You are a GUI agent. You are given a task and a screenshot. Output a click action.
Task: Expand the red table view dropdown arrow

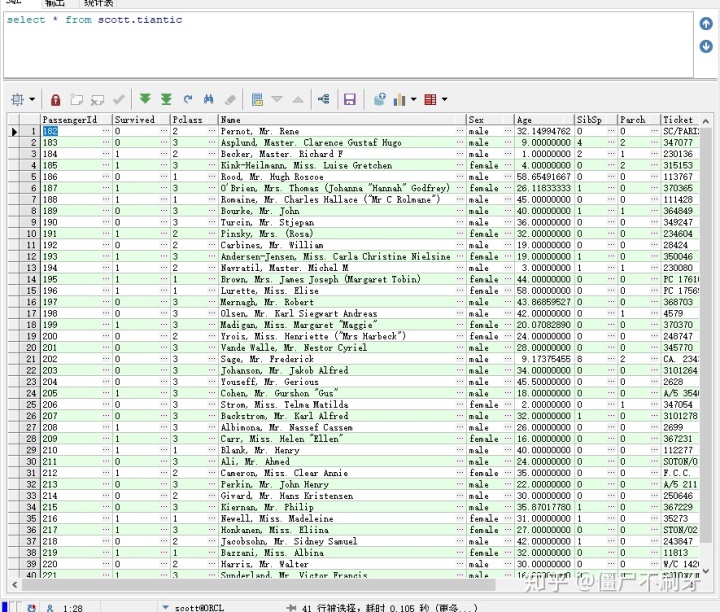[x=444, y=99]
